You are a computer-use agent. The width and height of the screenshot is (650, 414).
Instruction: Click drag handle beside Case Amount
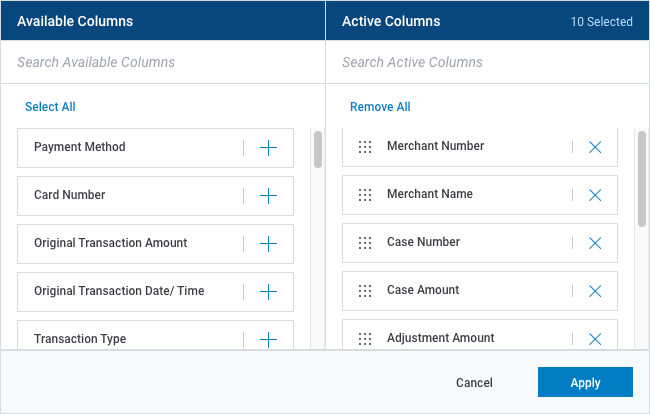click(x=365, y=291)
